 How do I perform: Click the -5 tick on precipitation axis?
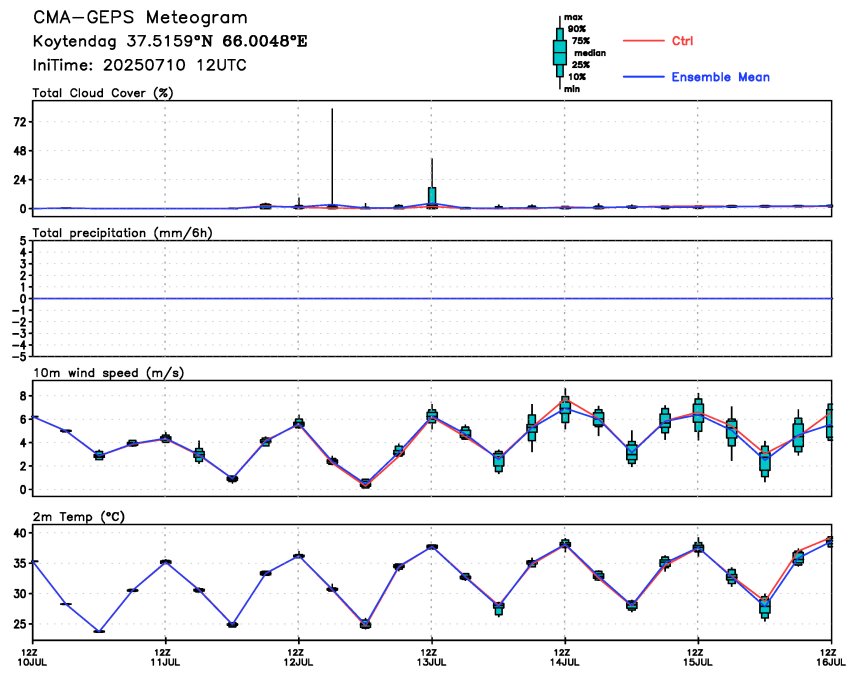21,357
